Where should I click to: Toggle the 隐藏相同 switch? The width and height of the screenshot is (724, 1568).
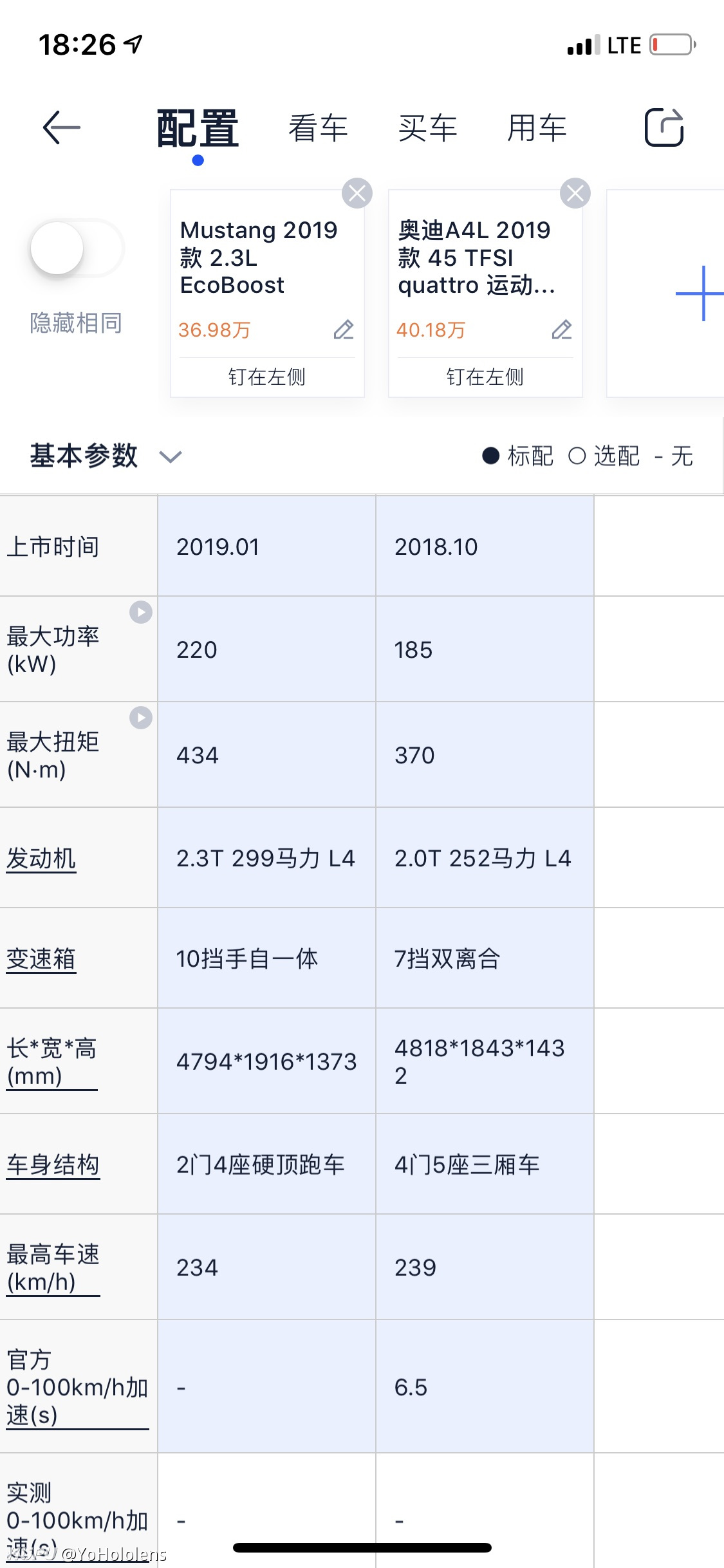click(77, 248)
